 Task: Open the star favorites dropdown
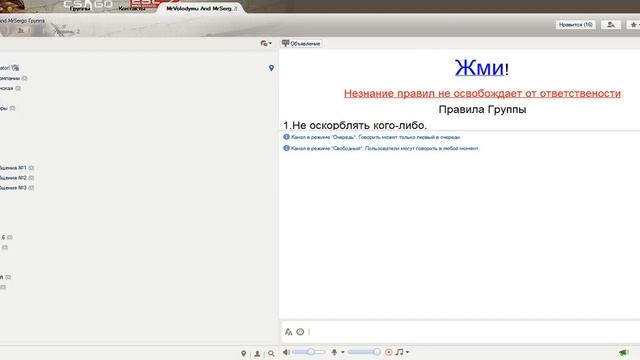click(x=634, y=25)
